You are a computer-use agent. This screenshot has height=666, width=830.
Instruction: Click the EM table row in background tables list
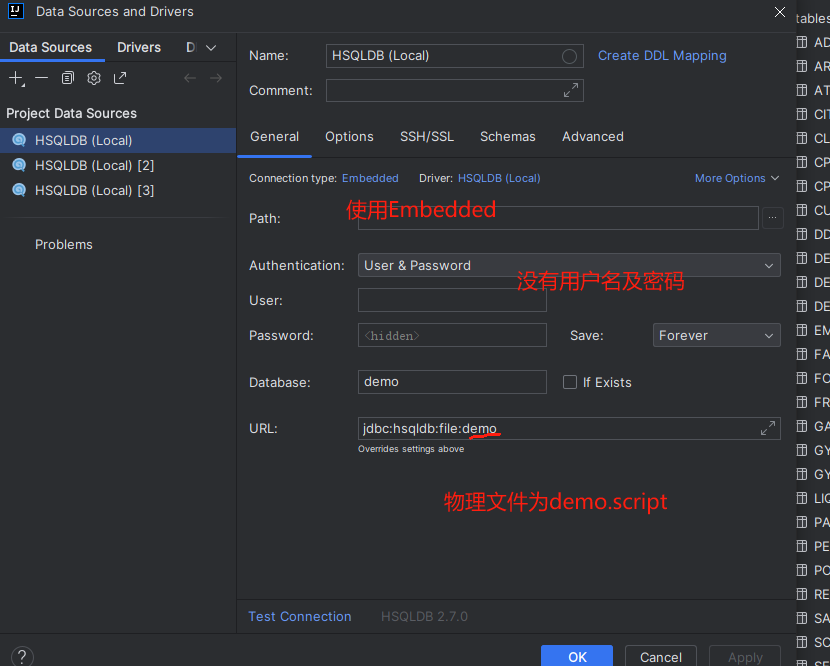(814, 330)
